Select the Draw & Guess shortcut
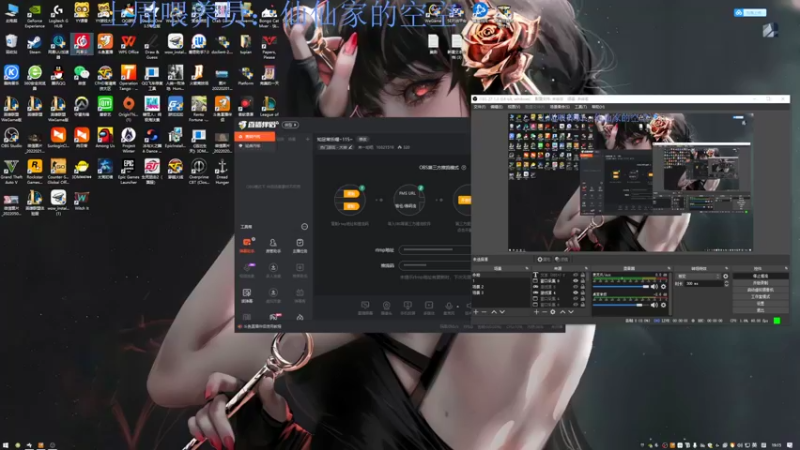The width and height of the screenshot is (800, 450). (152, 46)
